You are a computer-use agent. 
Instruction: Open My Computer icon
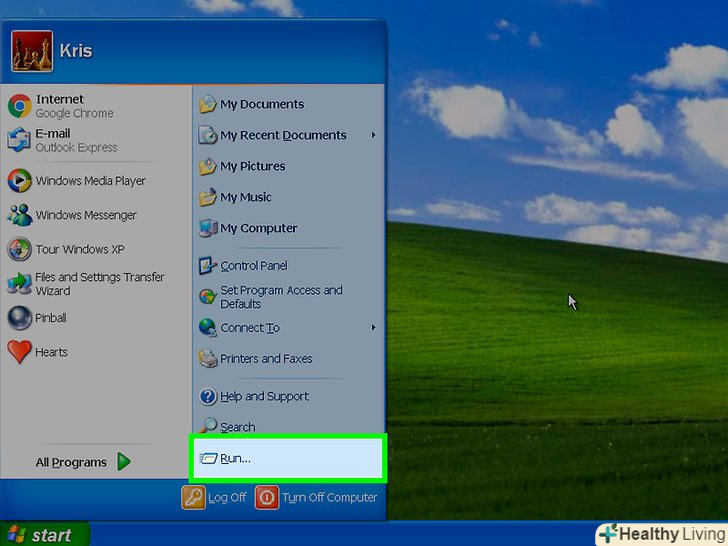point(208,228)
